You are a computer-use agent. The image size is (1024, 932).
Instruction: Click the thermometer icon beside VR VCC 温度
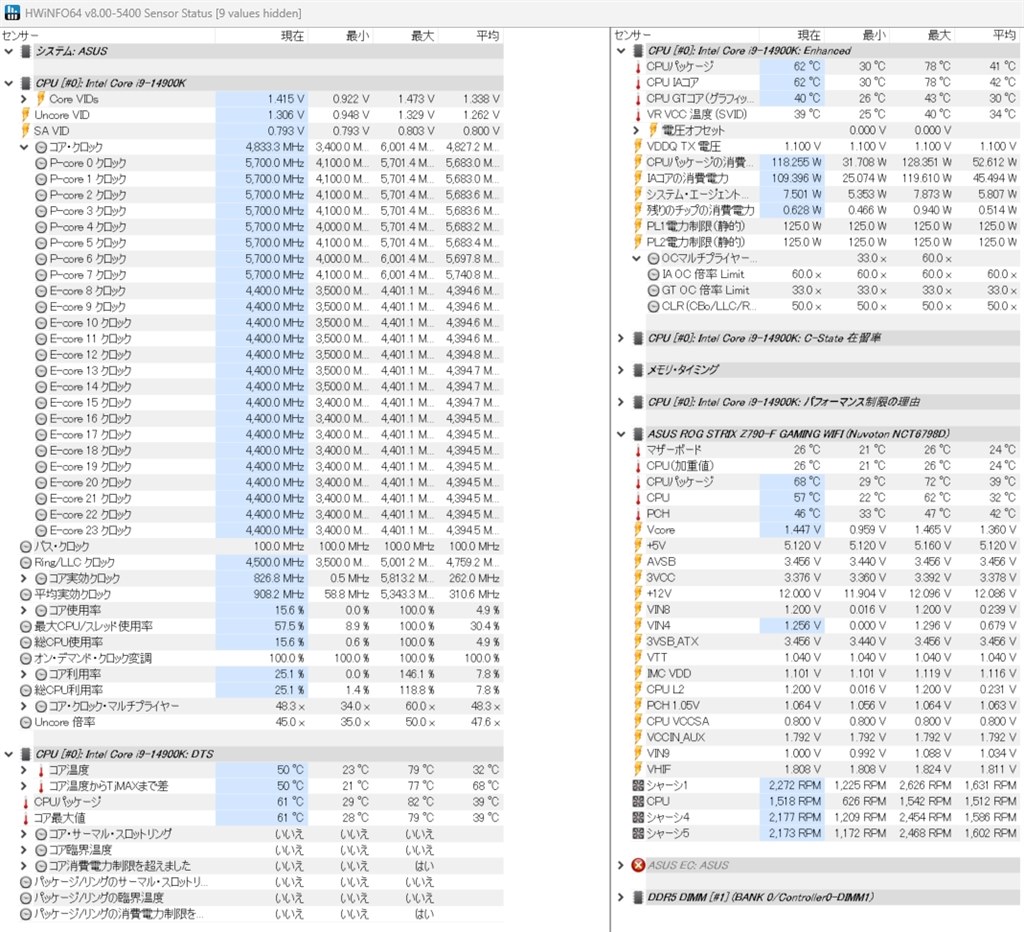pyautogui.click(x=638, y=114)
